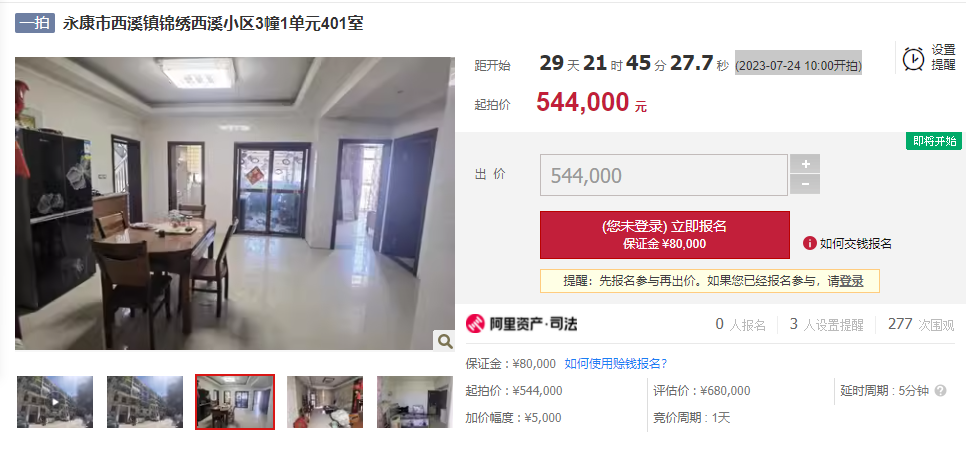Click 如何交钱报名 help link
This screenshot has height=460, width=966.
point(855,243)
